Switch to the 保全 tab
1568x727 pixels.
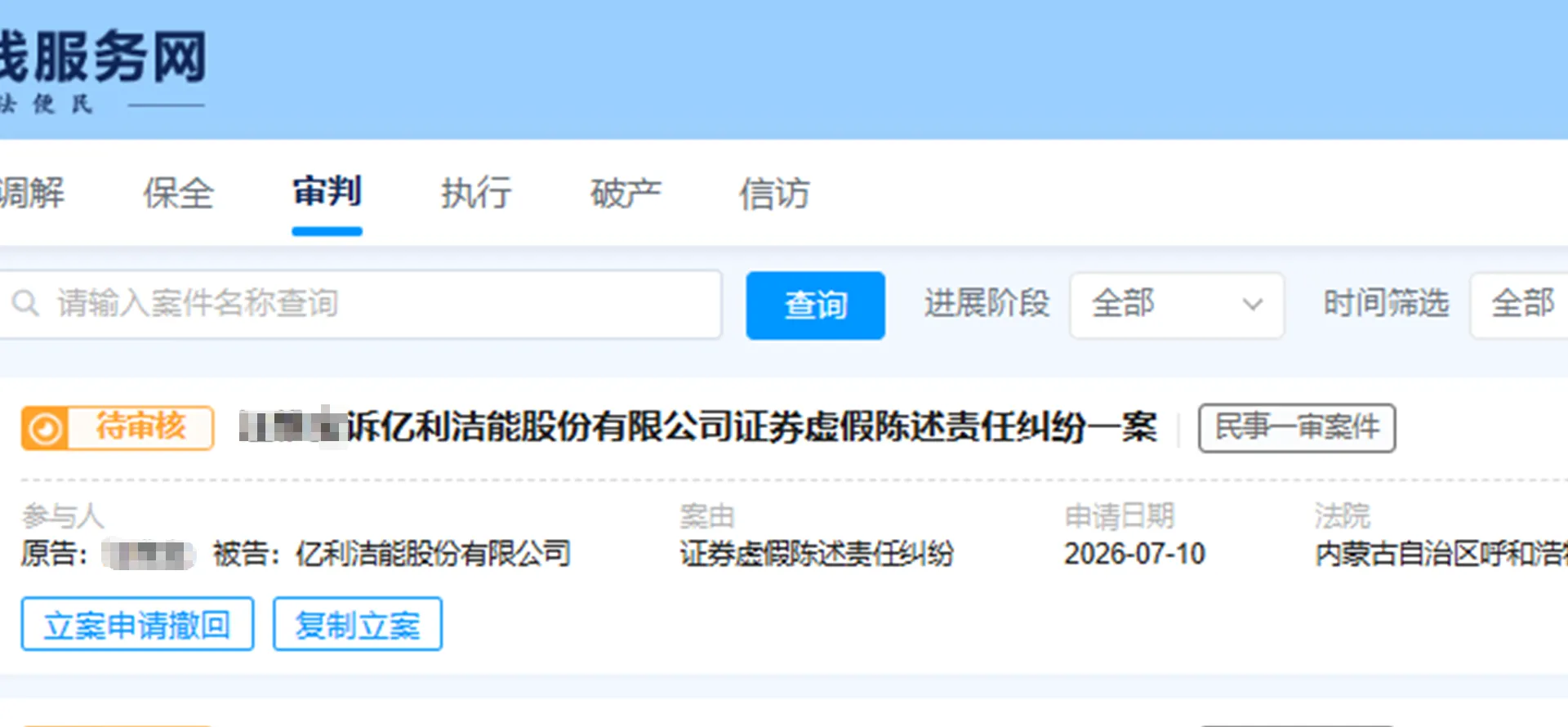point(178,194)
